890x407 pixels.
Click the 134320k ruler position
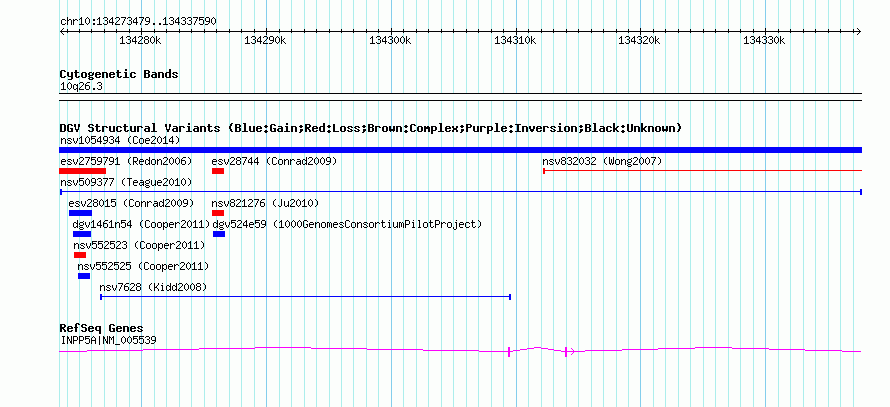click(x=640, y=40)
